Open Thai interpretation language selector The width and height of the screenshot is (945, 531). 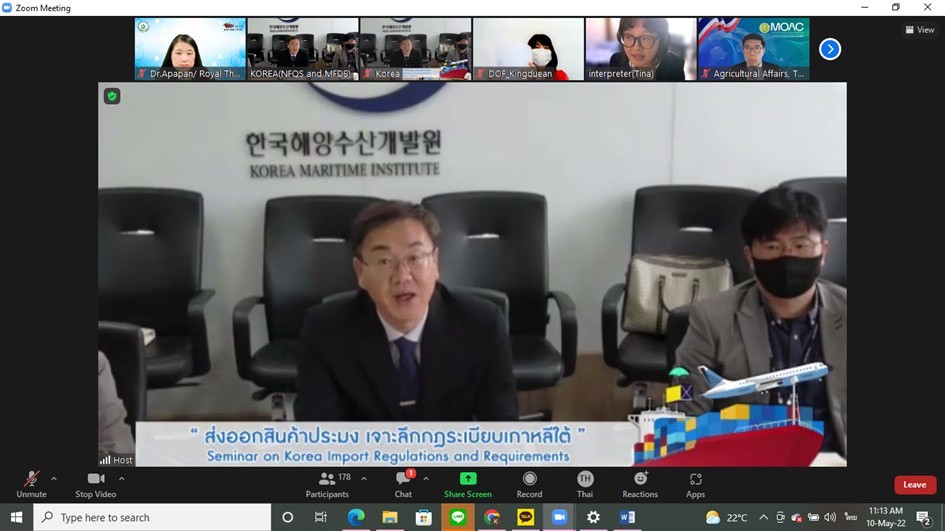pos(585,480)
